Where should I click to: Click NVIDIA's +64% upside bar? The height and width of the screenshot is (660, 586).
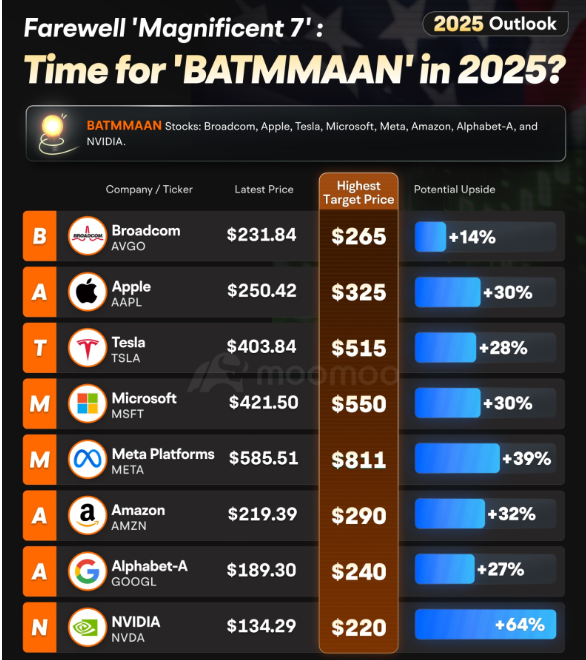(485, 624)
